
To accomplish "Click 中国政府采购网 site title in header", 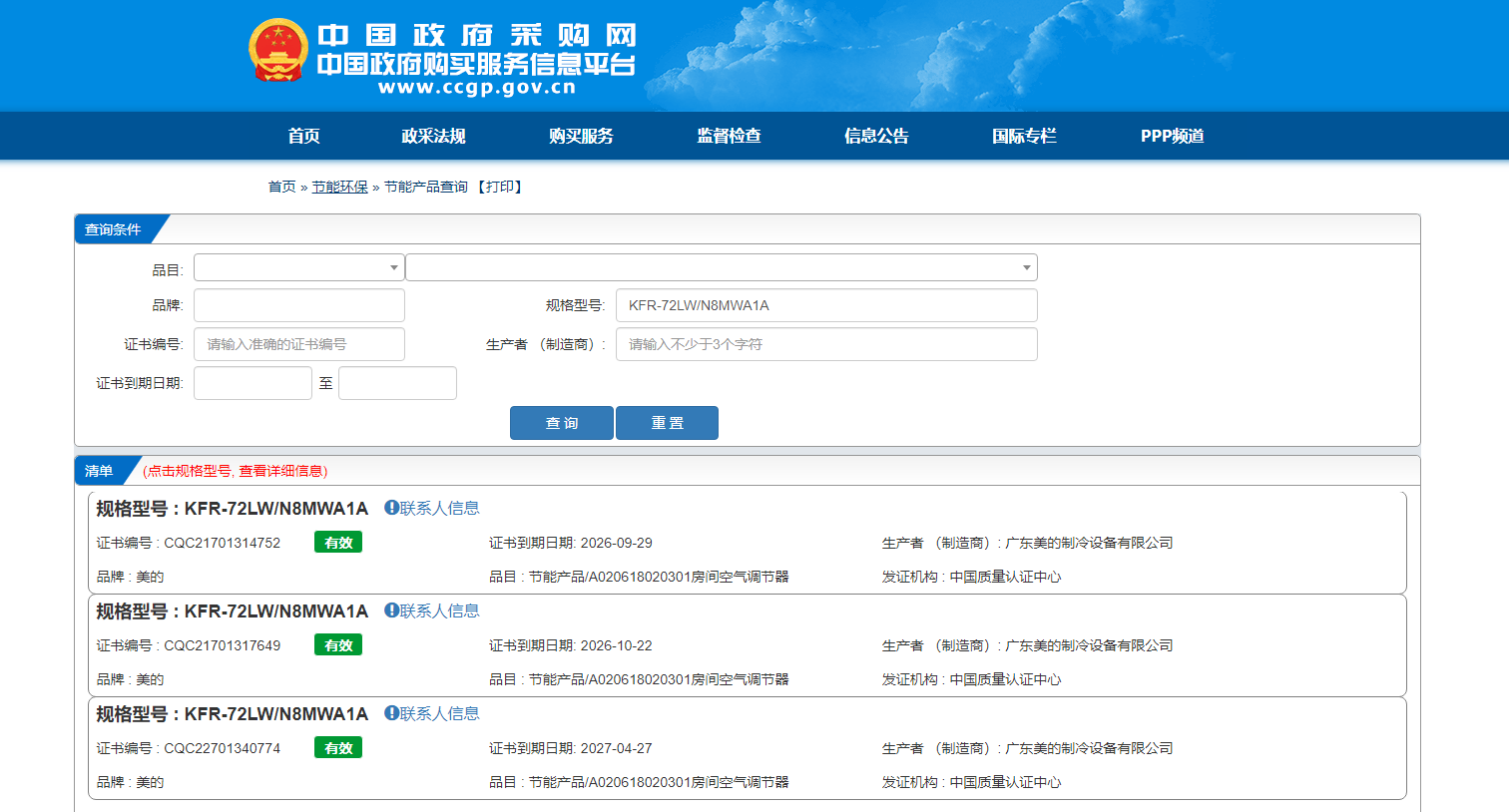I will pyautogui.click(x=477, y=35).
